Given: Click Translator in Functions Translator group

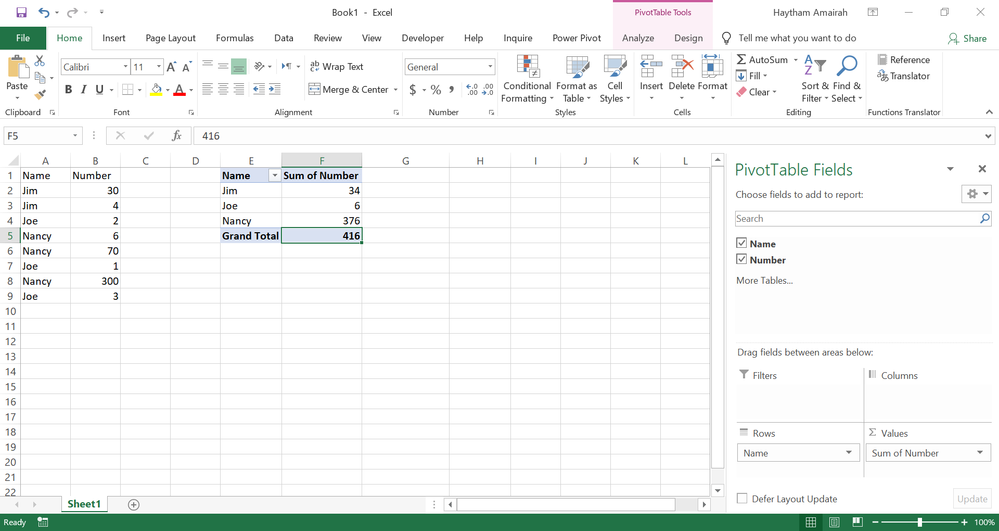Looking at the screenshot, I should pos(903,76).
